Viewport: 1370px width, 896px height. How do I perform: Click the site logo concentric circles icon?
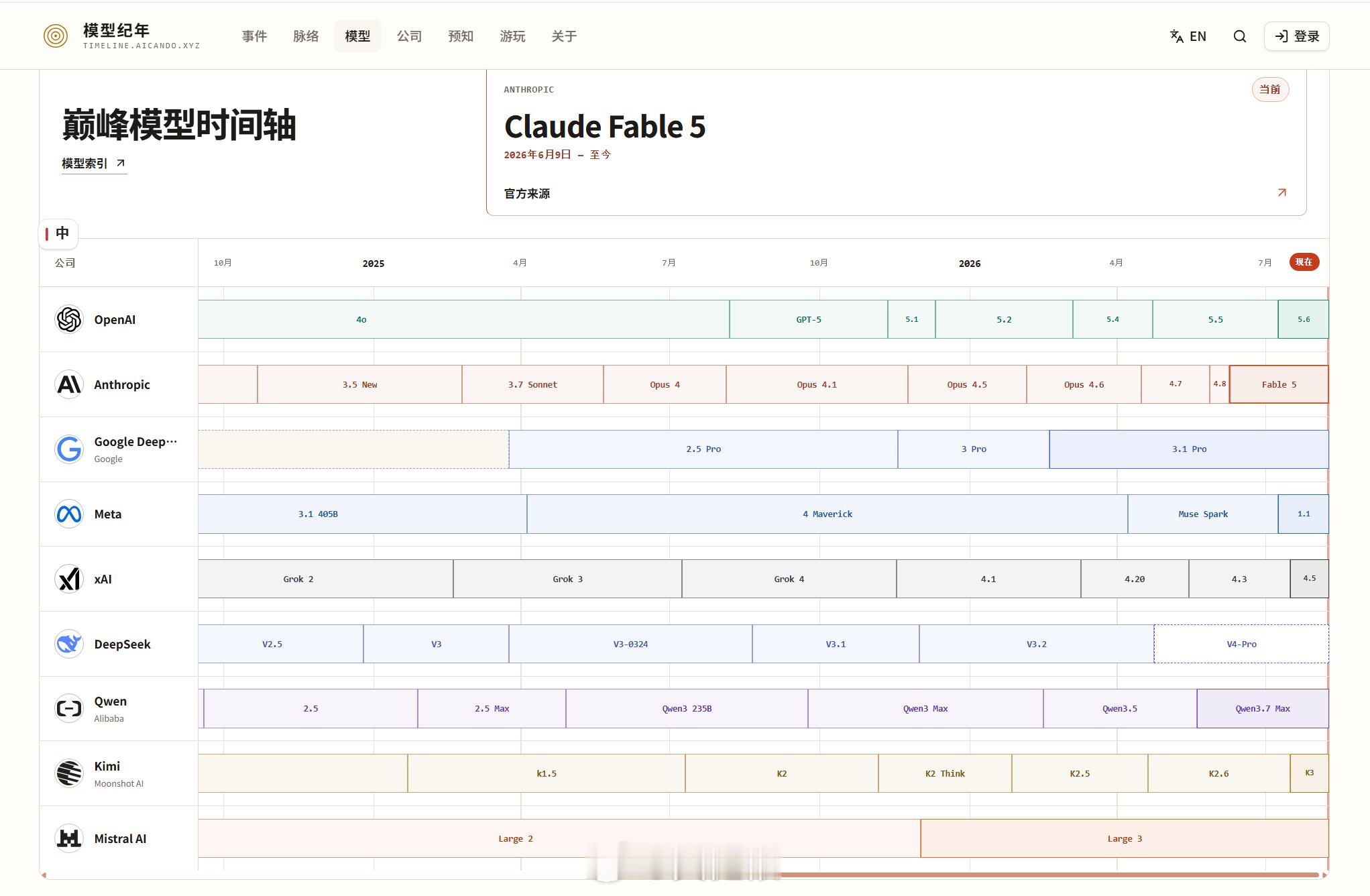(x=56, y=36)
